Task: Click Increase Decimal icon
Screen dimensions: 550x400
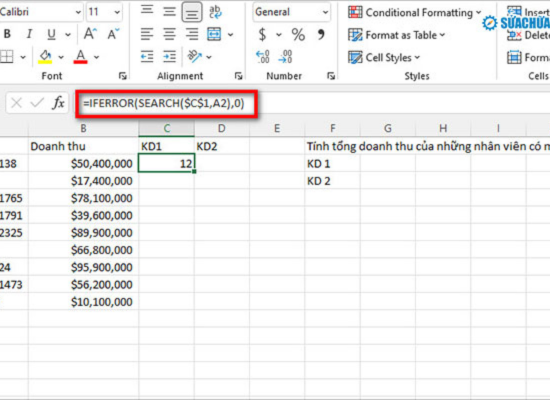Action: (x=263, y=56)
